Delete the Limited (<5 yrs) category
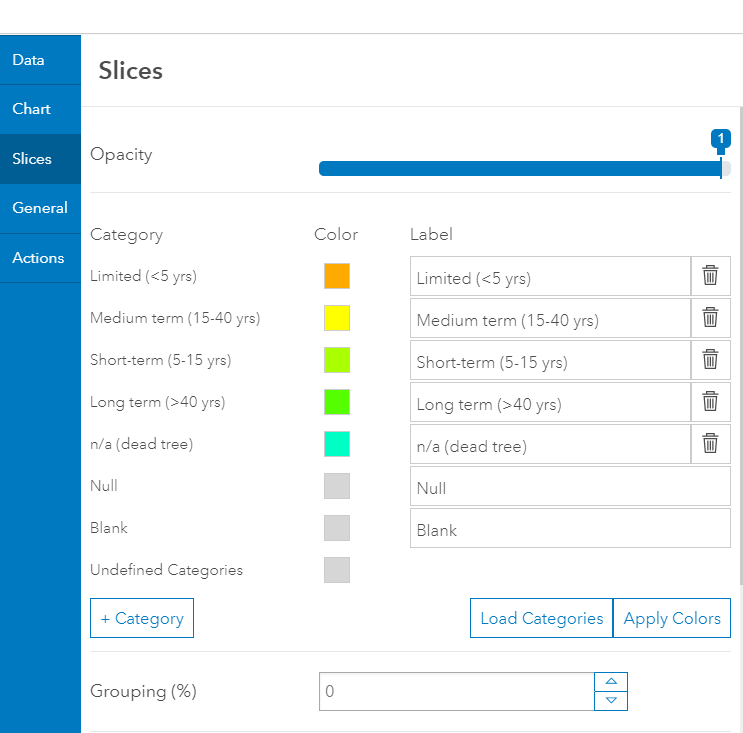The image size is (743, 733). point(710,276)
